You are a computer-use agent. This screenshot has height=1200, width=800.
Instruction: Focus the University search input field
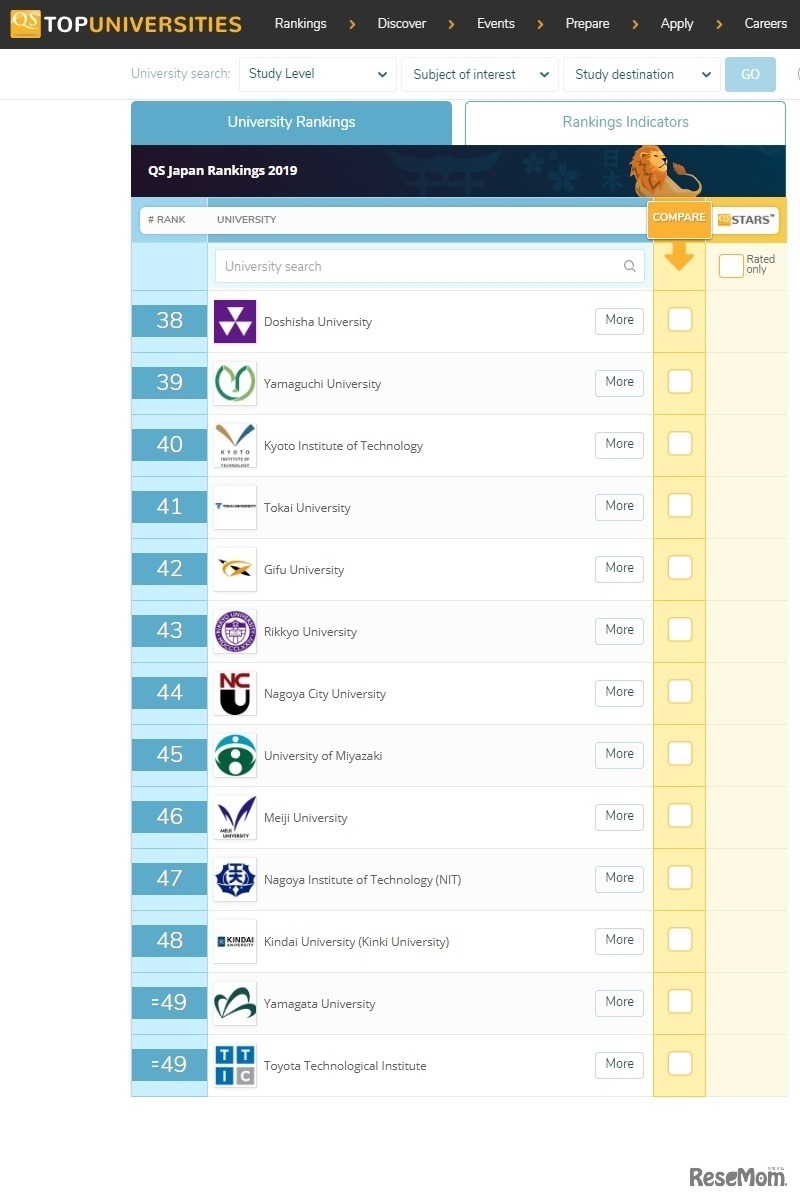tap(430, 266)
